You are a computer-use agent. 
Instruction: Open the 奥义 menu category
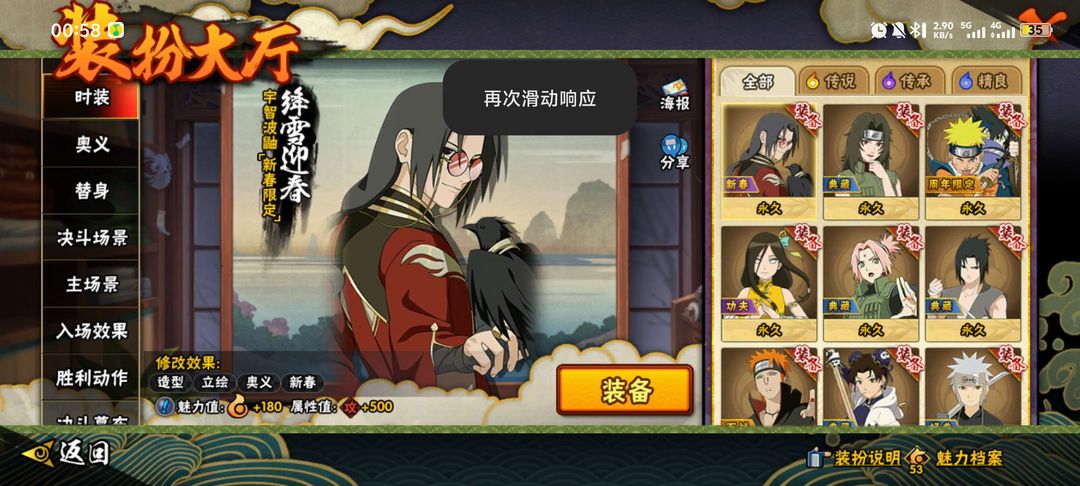(x=92, y=144)
